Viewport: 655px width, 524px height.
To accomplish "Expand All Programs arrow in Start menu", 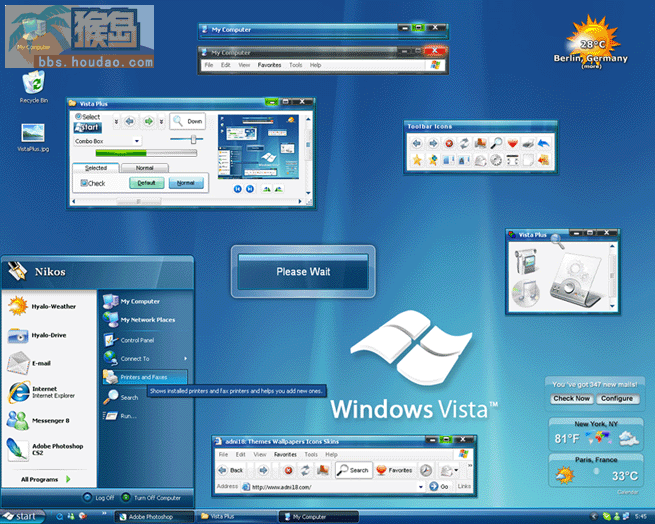I will coord(68,479).
